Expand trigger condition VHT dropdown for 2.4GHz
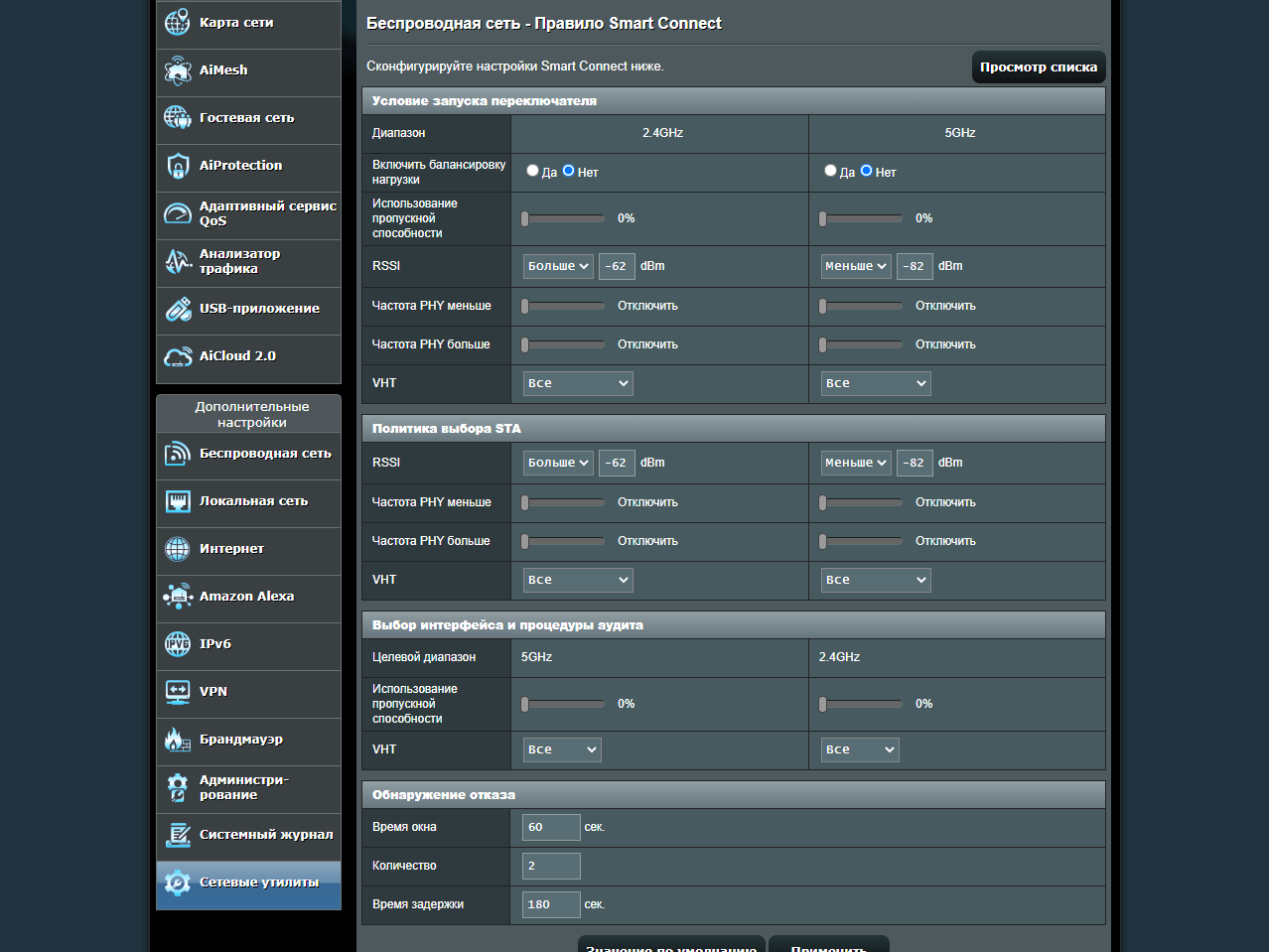Viewport: 1269px width, 952px height. click(578, 383)
